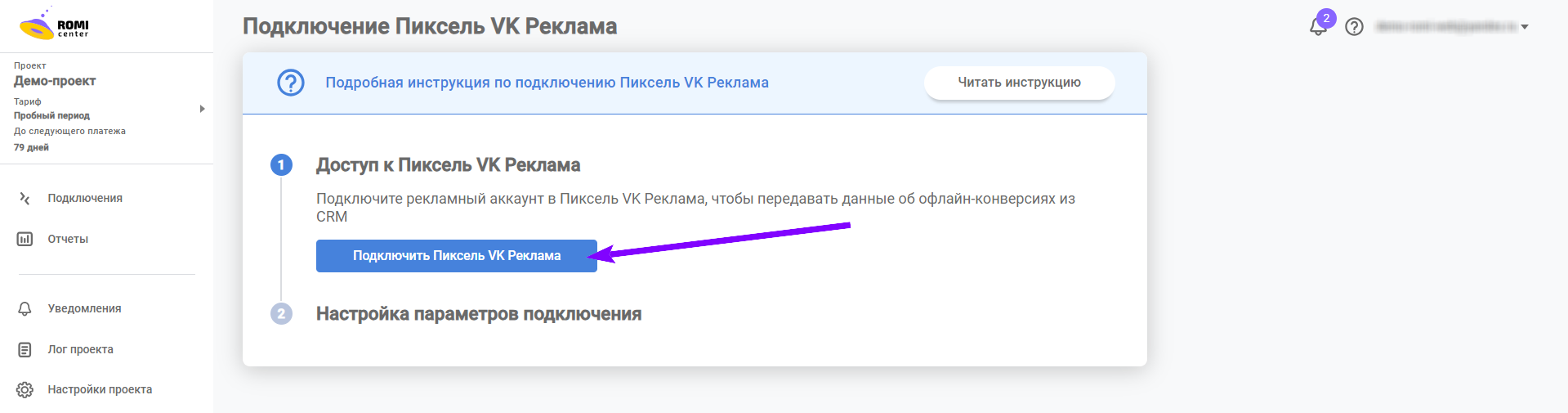Screen dimensions: 1568x413
Task: Click Подключить Пиксель VK Реклама button
Action: [x=457, y=256]
